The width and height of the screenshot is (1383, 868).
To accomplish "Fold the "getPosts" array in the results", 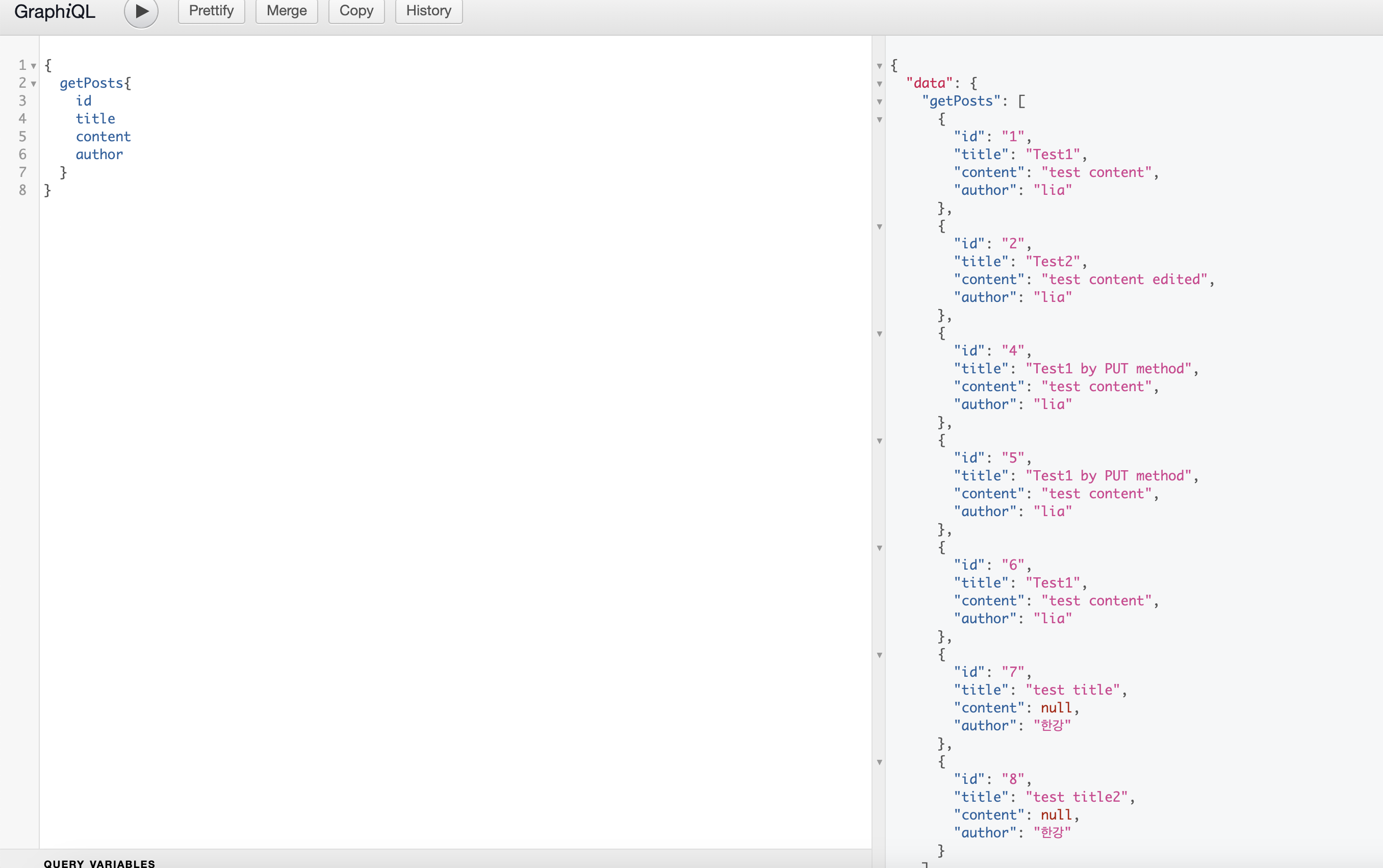I will [879, 102].
